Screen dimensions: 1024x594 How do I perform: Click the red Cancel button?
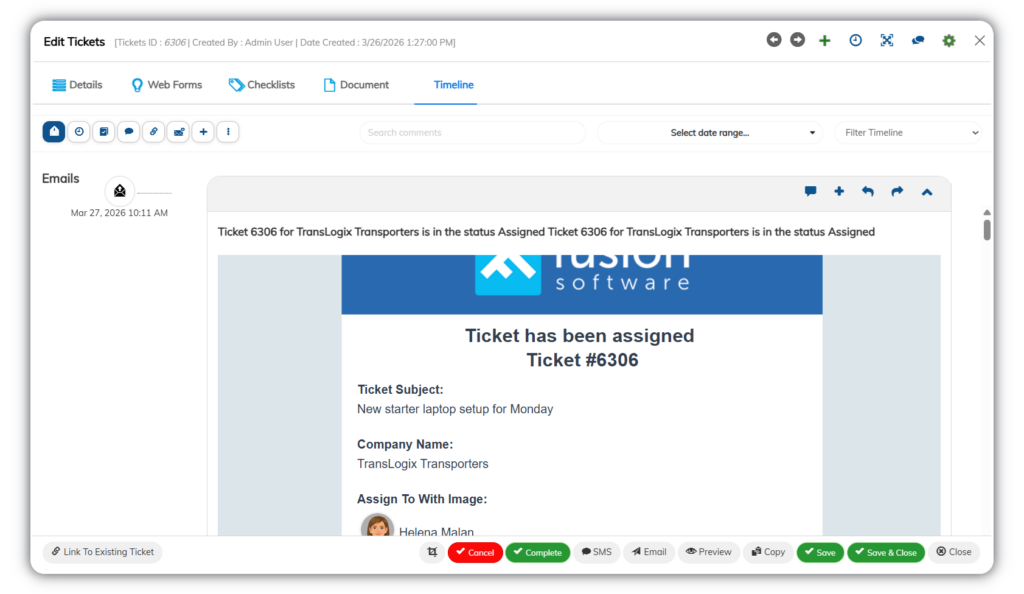[475, 552]
